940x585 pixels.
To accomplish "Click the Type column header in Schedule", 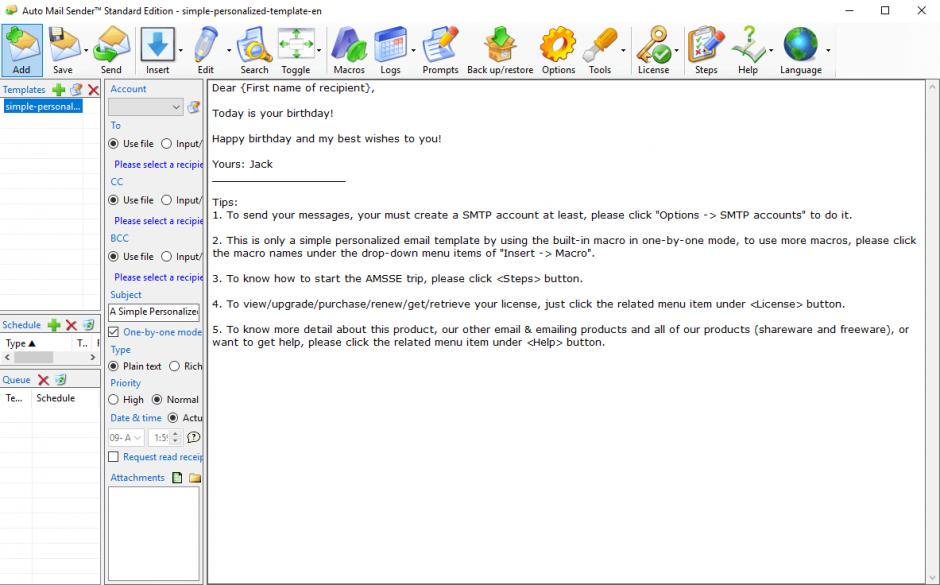I will point(22,343).
